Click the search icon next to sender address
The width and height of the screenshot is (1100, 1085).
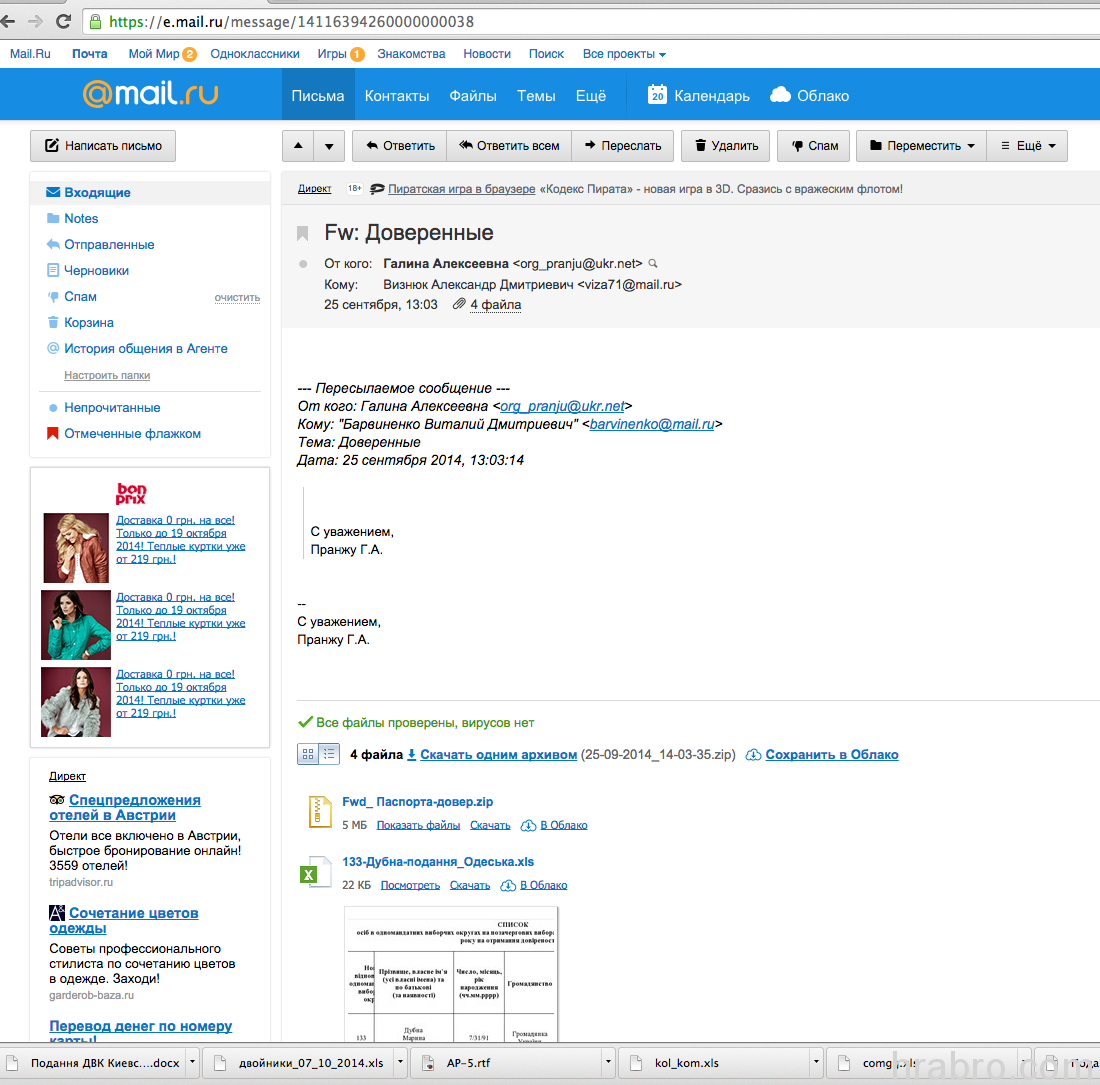[x=653, y=264]
